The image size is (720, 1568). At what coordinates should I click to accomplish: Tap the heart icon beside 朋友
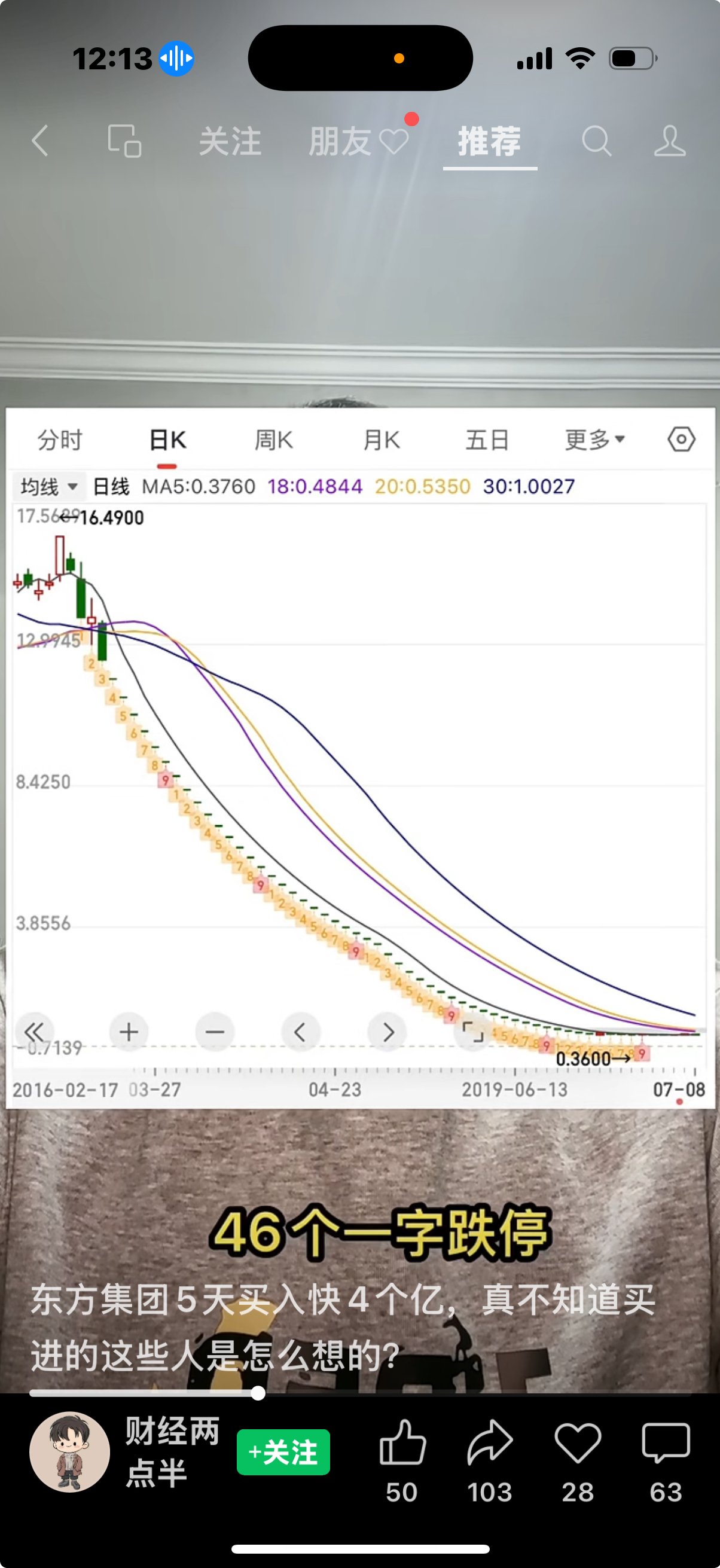(x=393, y=142)
